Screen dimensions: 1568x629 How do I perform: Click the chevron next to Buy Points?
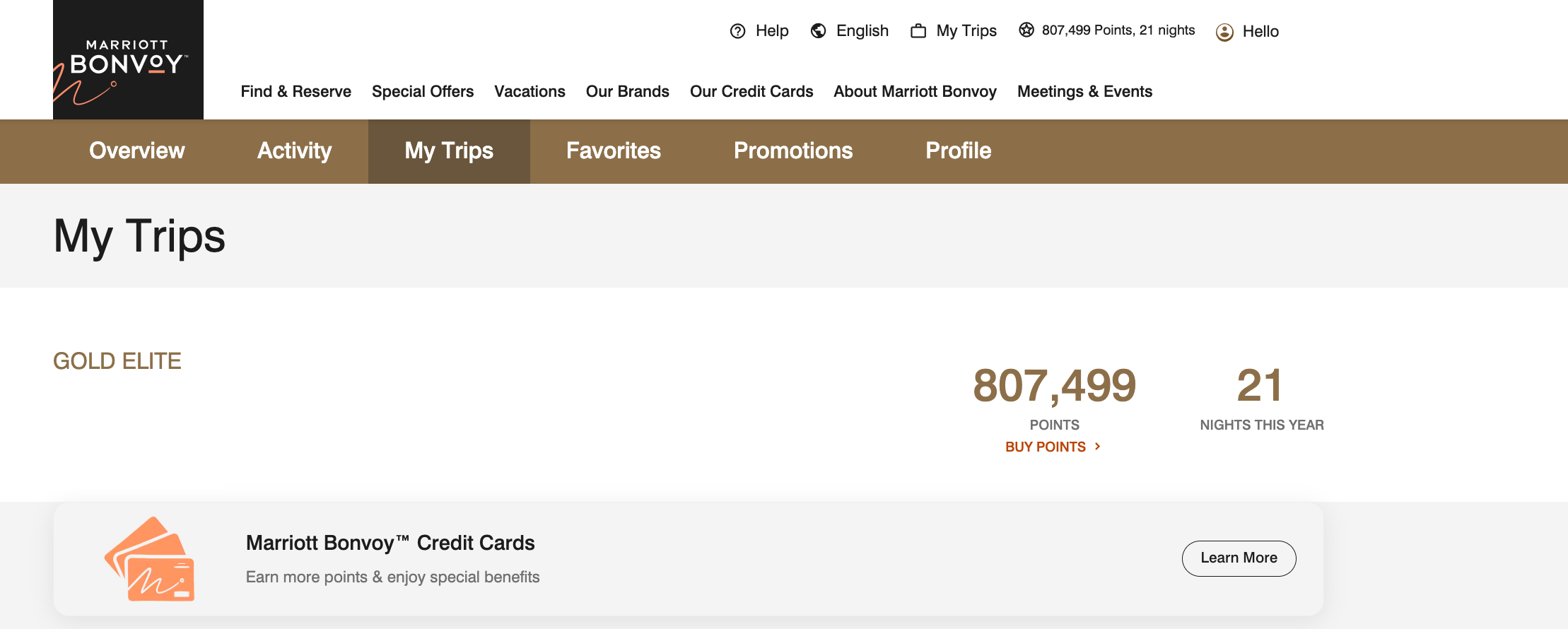(x=1098, y=446)
